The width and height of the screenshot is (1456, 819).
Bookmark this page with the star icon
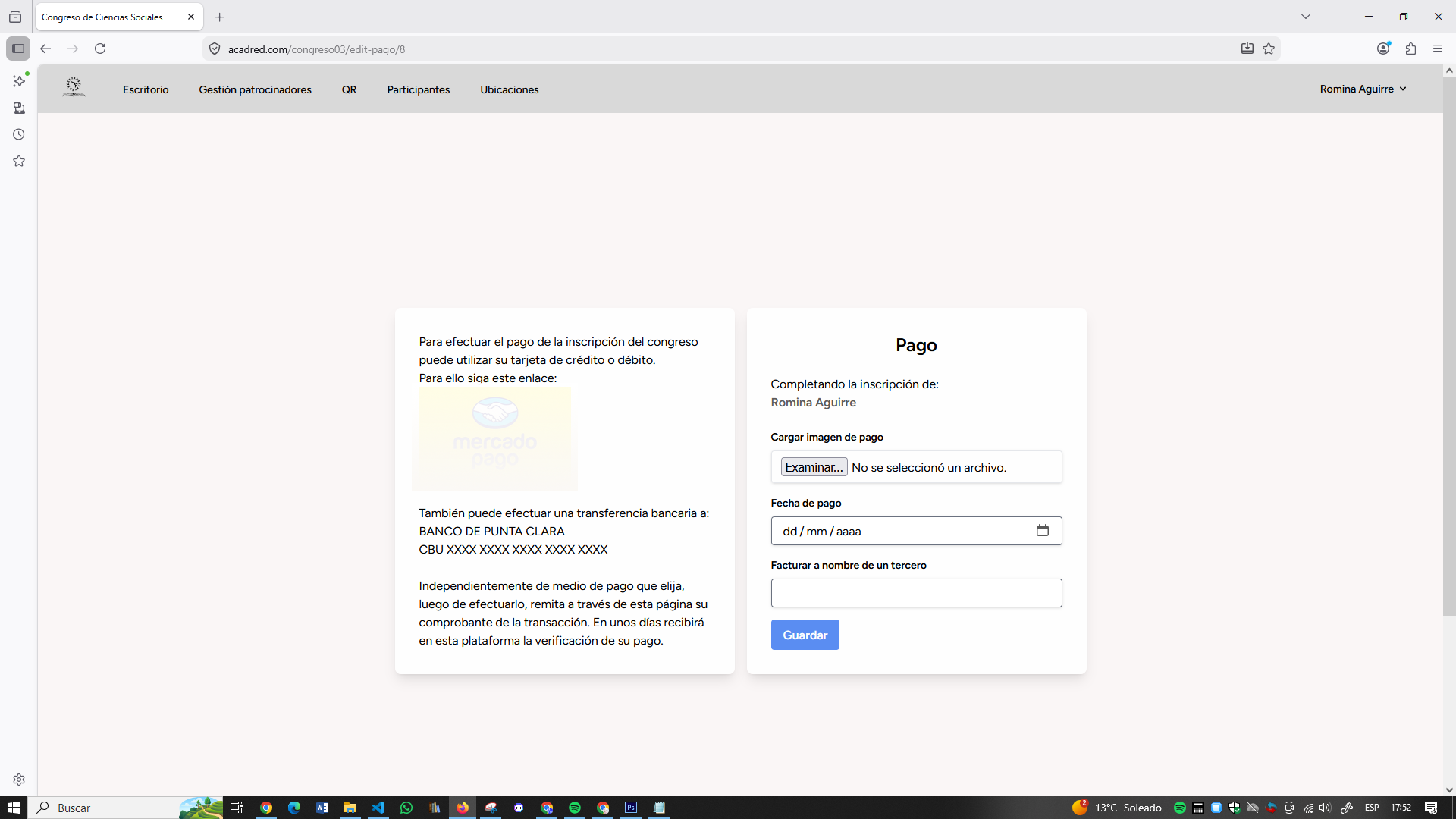tap(1269, 49)
